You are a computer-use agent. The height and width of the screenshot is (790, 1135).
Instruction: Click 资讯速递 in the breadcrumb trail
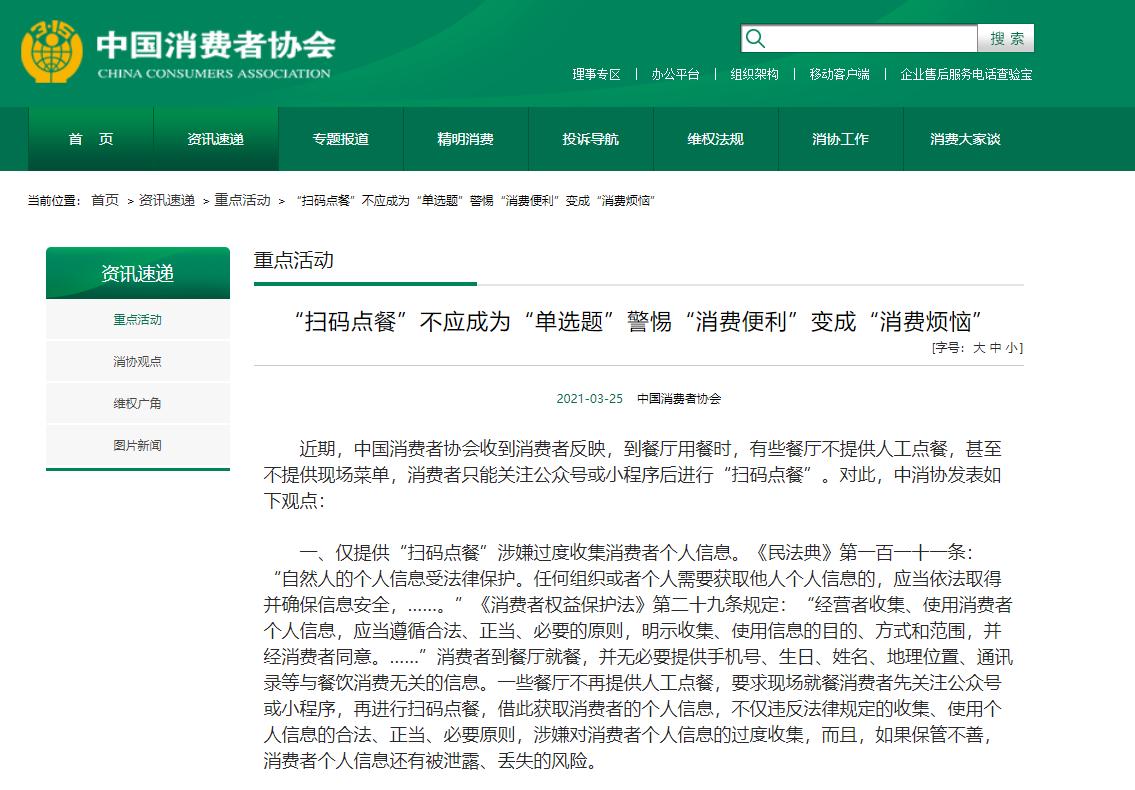click(166, 201)
